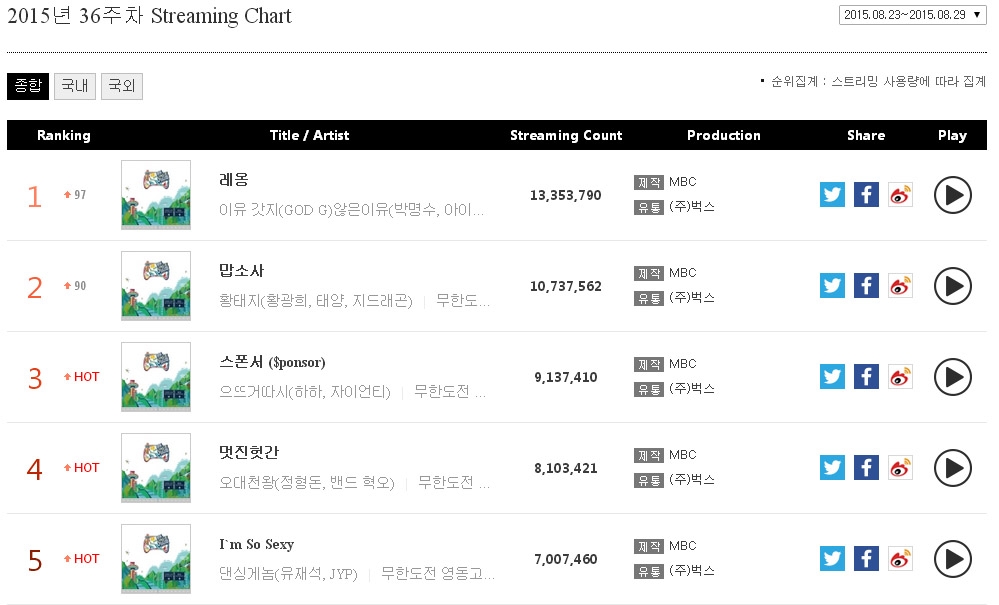The image size is (999, 605).
Task: Share I'm So Sexy on Facebook
Action: pyautogui.click(x=866, y=559)
